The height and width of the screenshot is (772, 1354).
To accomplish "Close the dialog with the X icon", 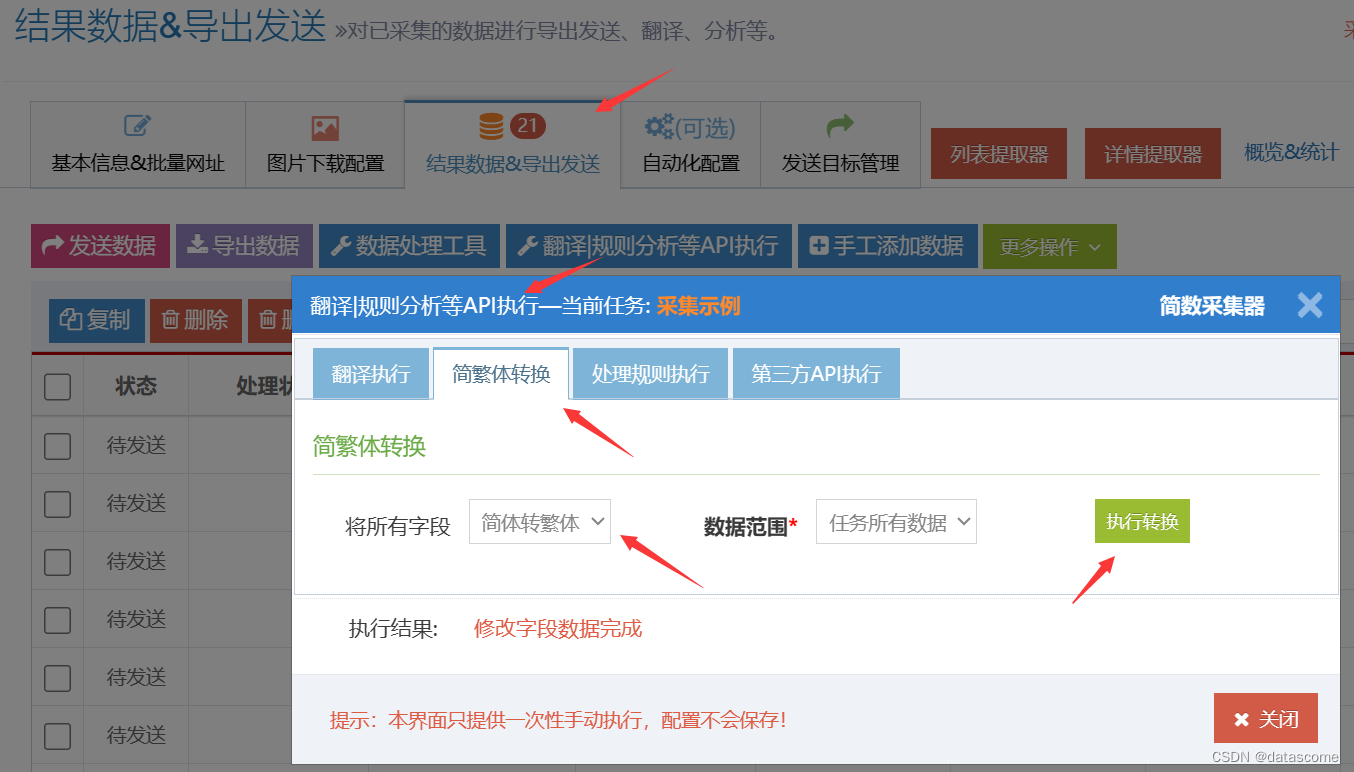I will [1310, 305].
